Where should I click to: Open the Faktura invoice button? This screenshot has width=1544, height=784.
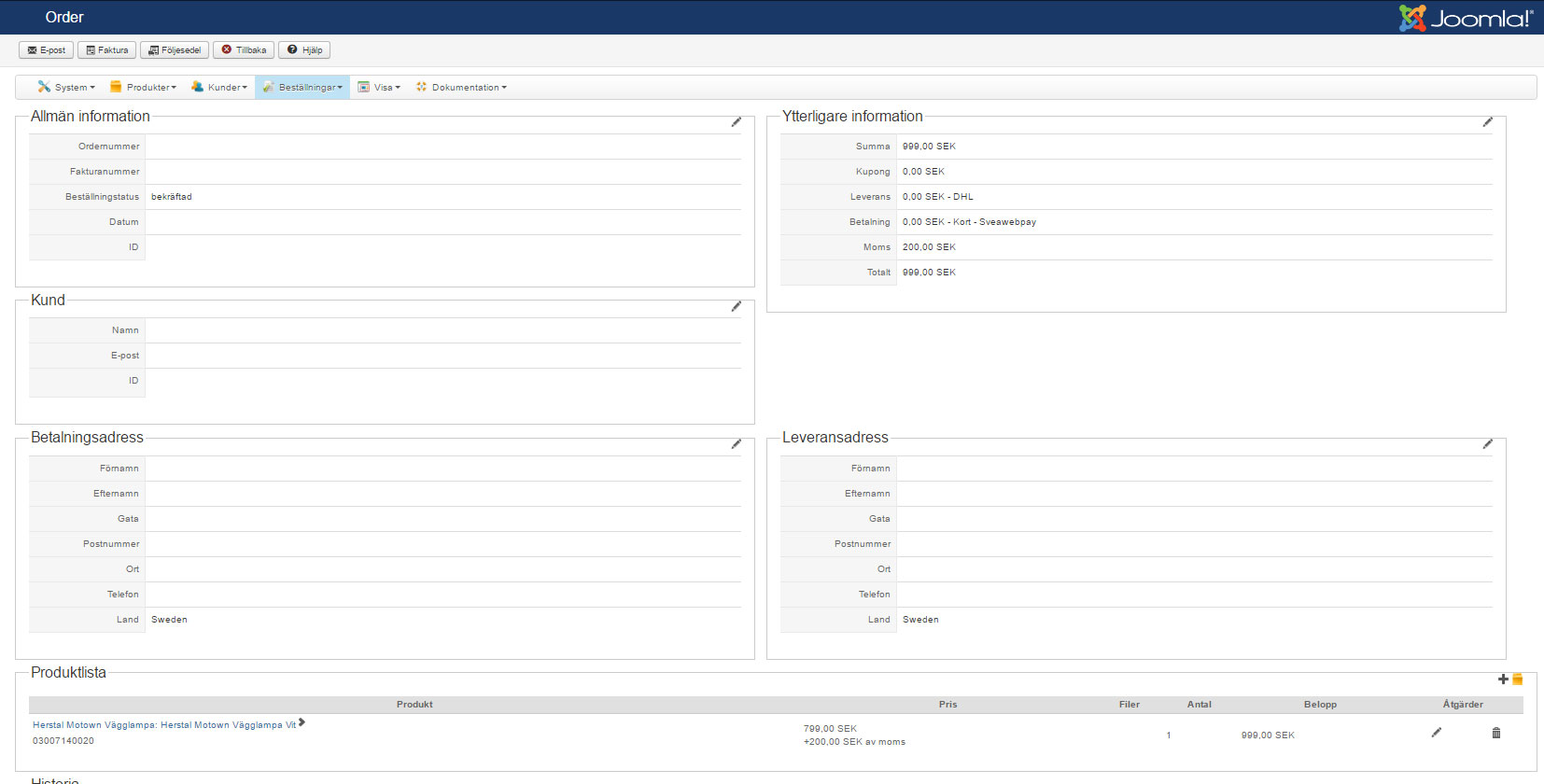[107, 50]
